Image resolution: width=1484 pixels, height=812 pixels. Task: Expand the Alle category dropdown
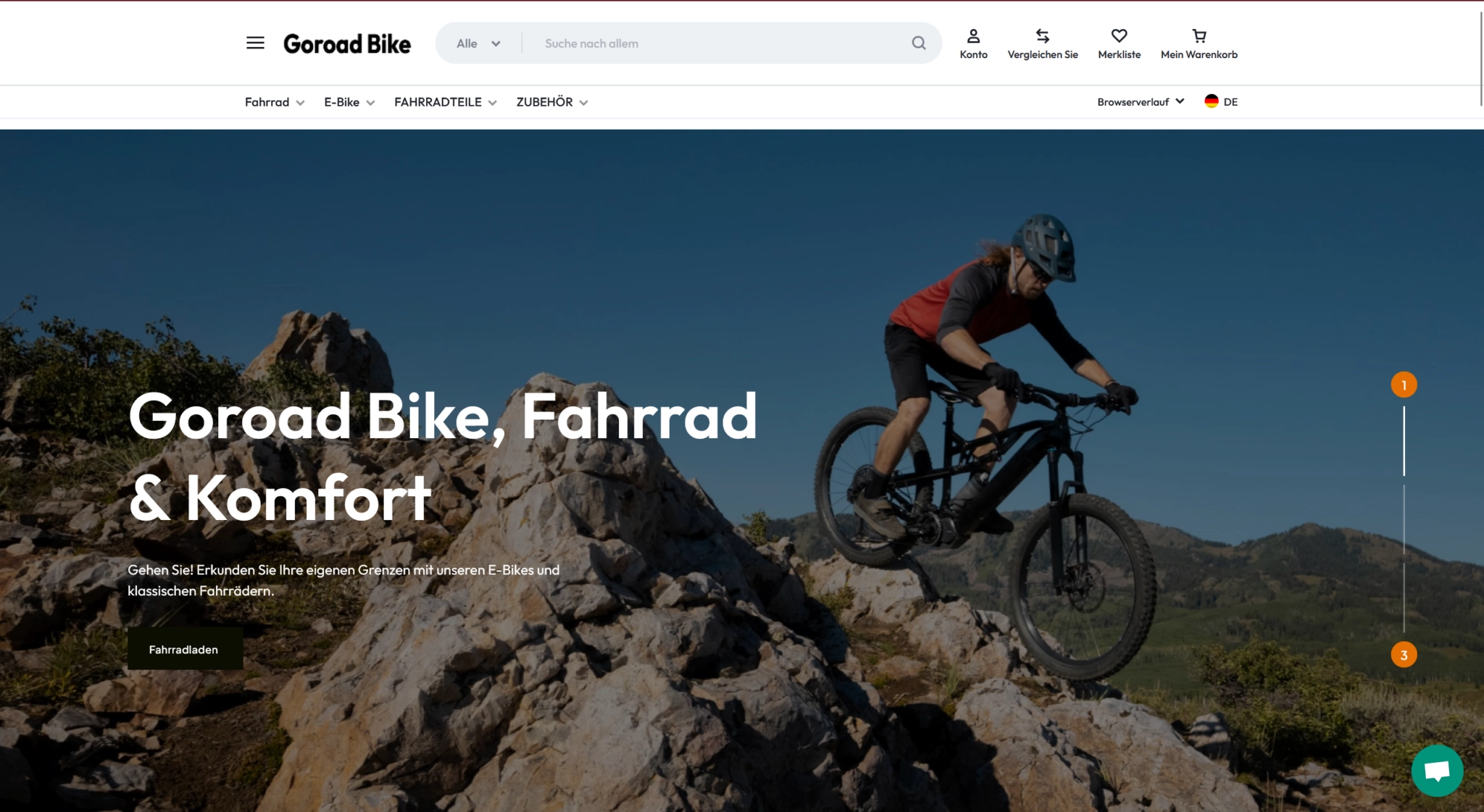coord(478,43)
